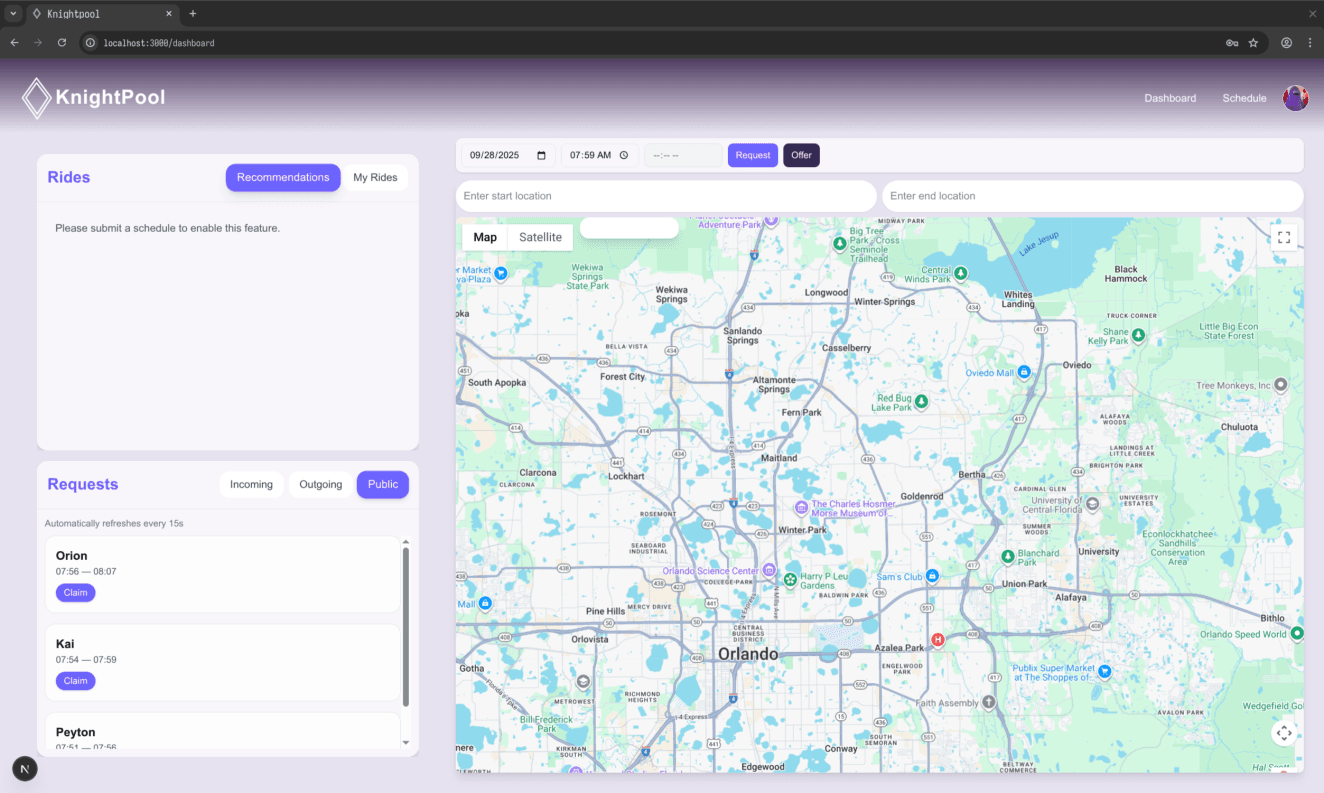Select Blanchard Park tree marker
Screen dimensions: 1324x793
pyautogui.click(x=1008, y=556)
